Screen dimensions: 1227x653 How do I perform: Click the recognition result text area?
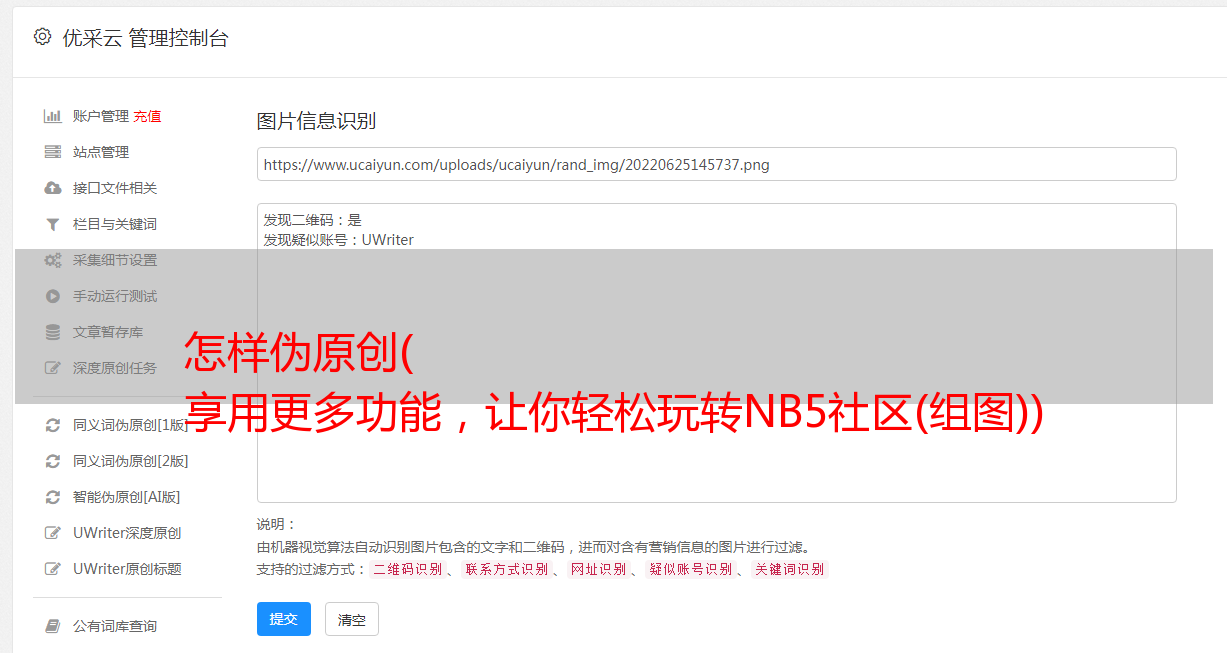(x=716, y=352)
